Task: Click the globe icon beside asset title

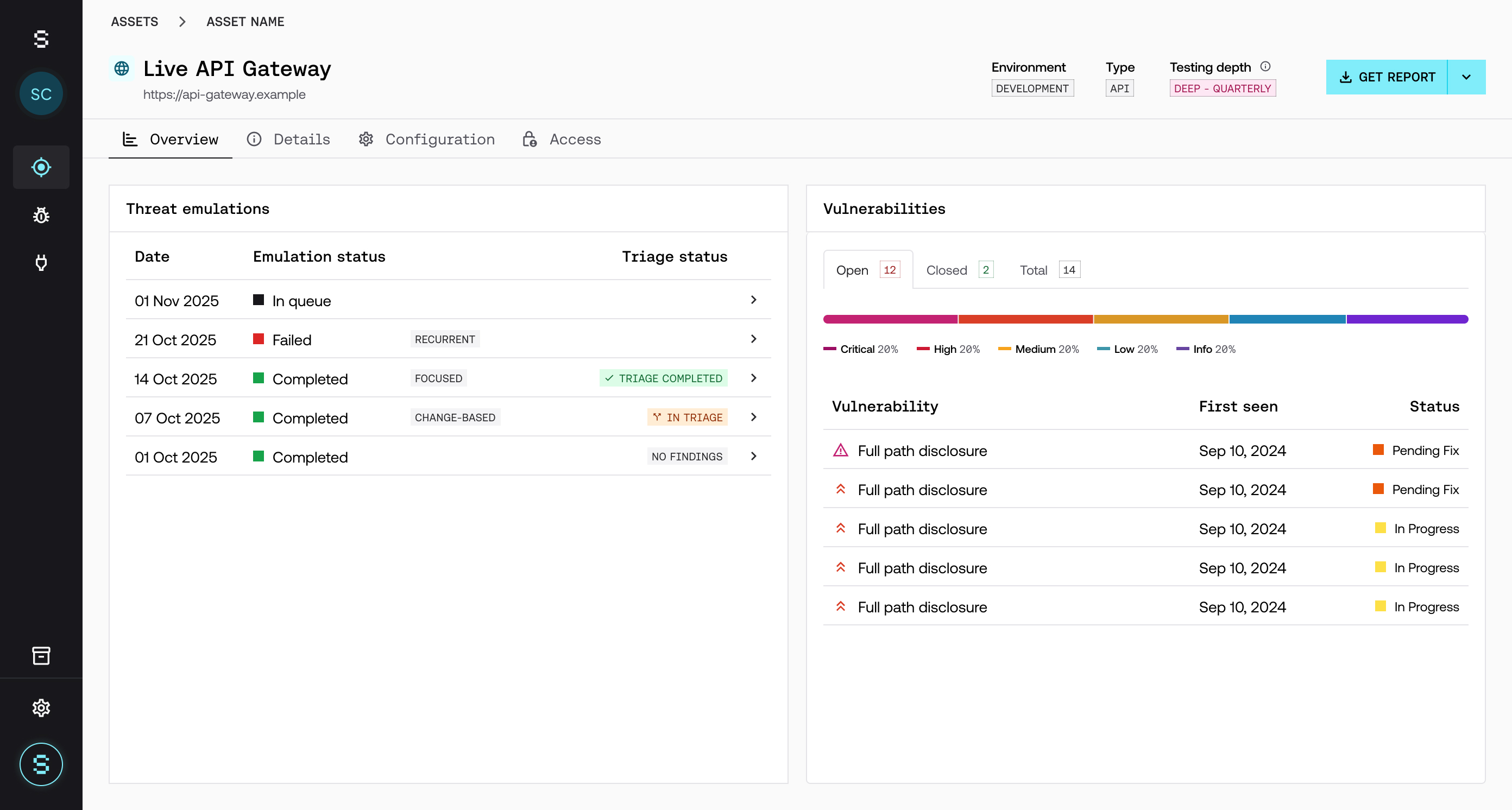Action: tap(122, 68)
